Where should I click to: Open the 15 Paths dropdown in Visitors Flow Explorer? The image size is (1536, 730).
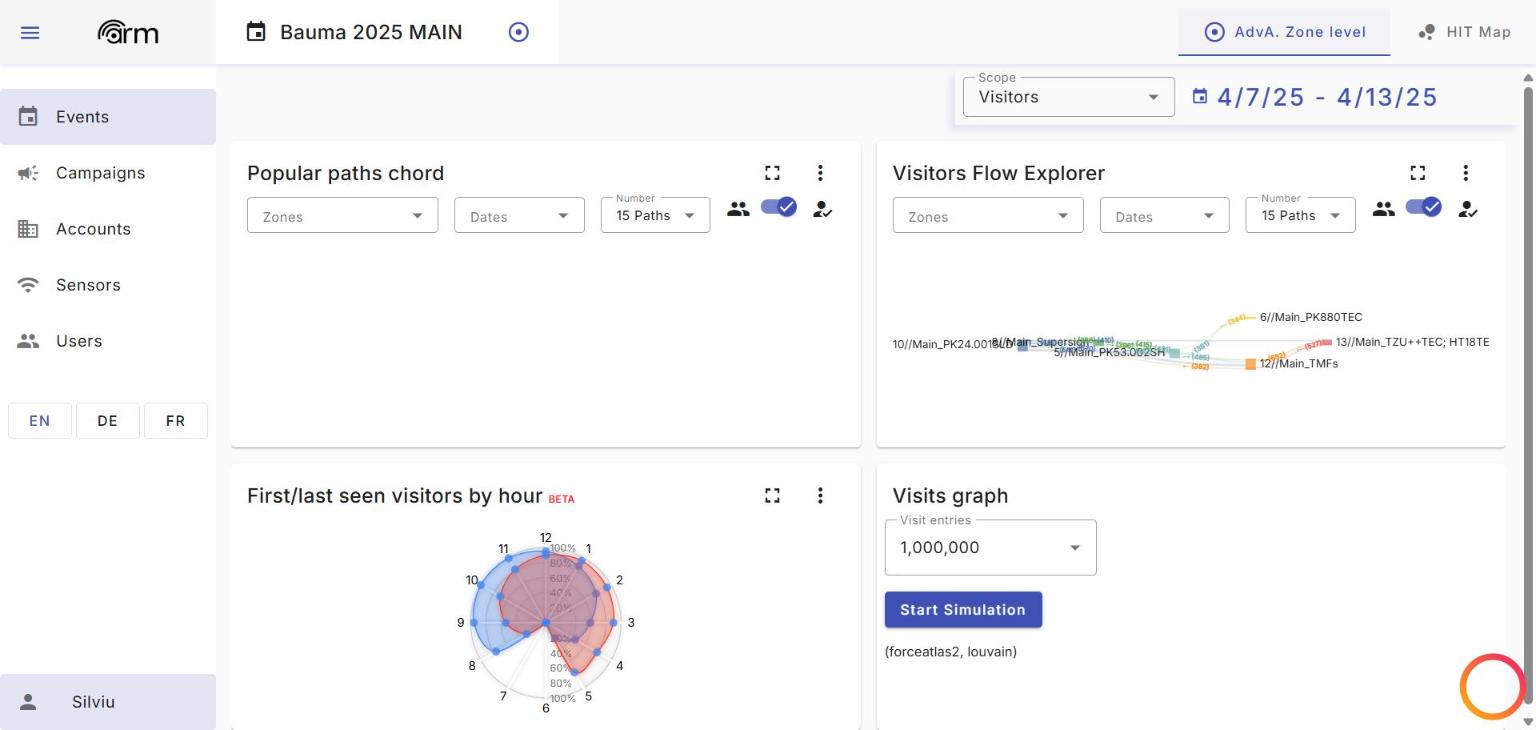(1300, 215)
